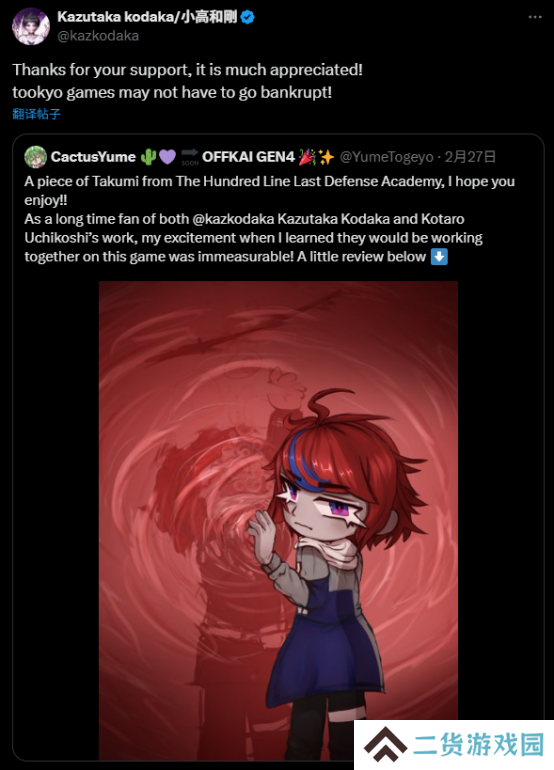Open CactusYume's small profile avatar
This screenshot has height=770, width=554.
pyautogui.click(x=35, y=157)
